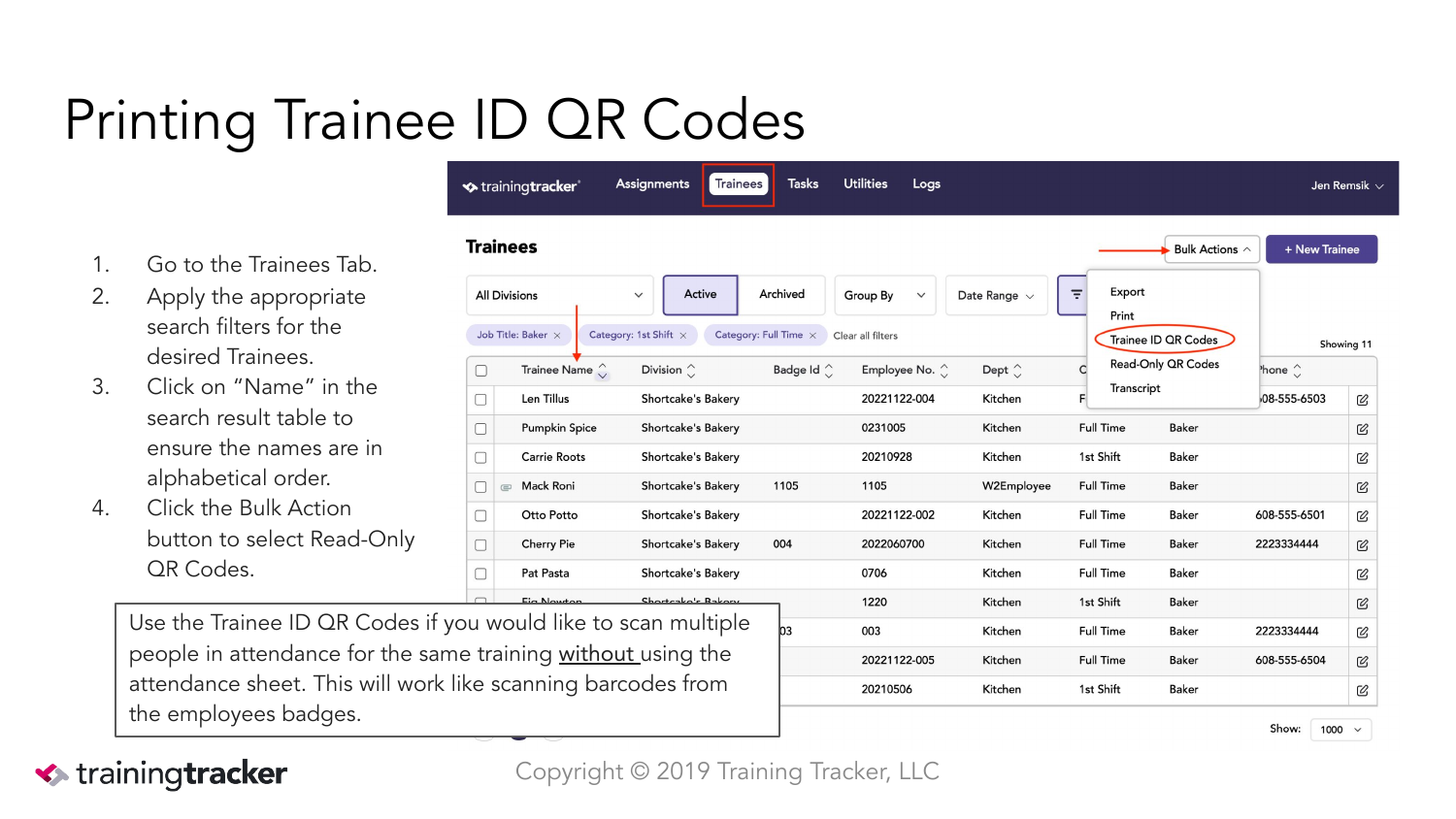The image size is (1456, 819).
Task: Go to the Assignments tab
Action: (652, 183)
